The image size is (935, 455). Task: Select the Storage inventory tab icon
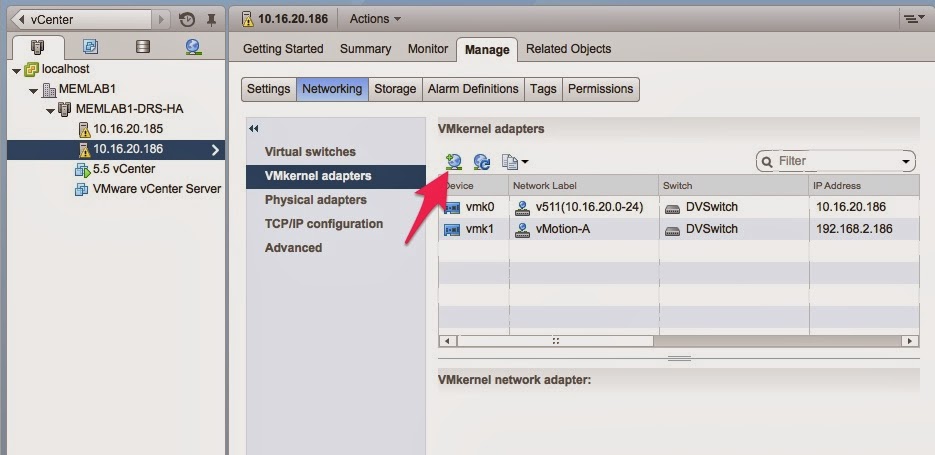[143, 47]
